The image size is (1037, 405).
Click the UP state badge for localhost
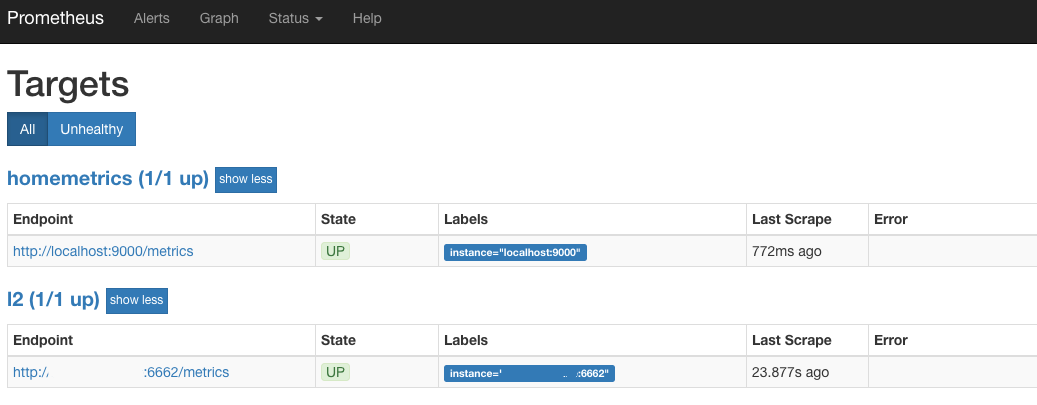(336, 251)
